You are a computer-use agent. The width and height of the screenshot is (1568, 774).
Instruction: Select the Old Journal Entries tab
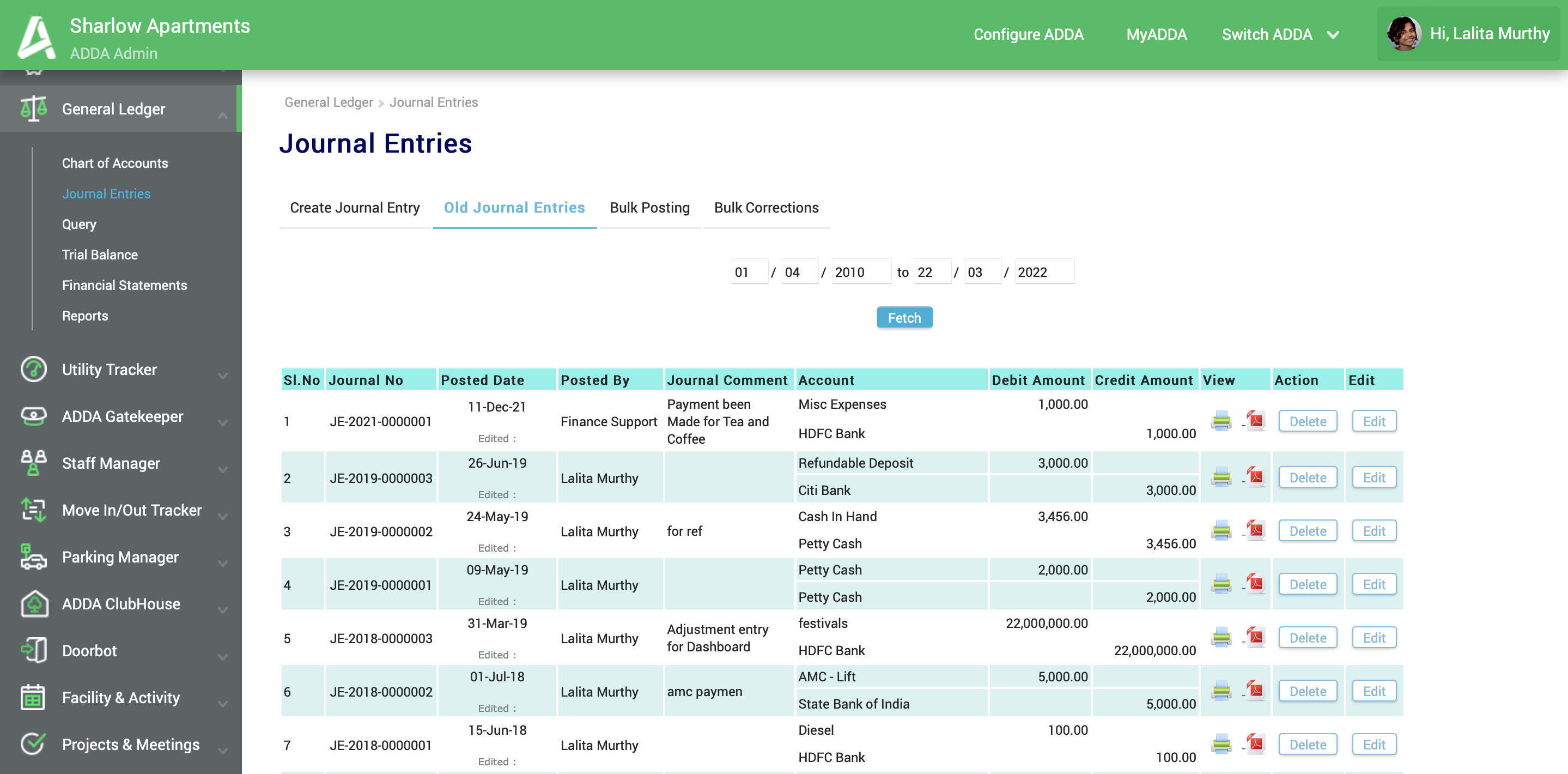(515, 207)
